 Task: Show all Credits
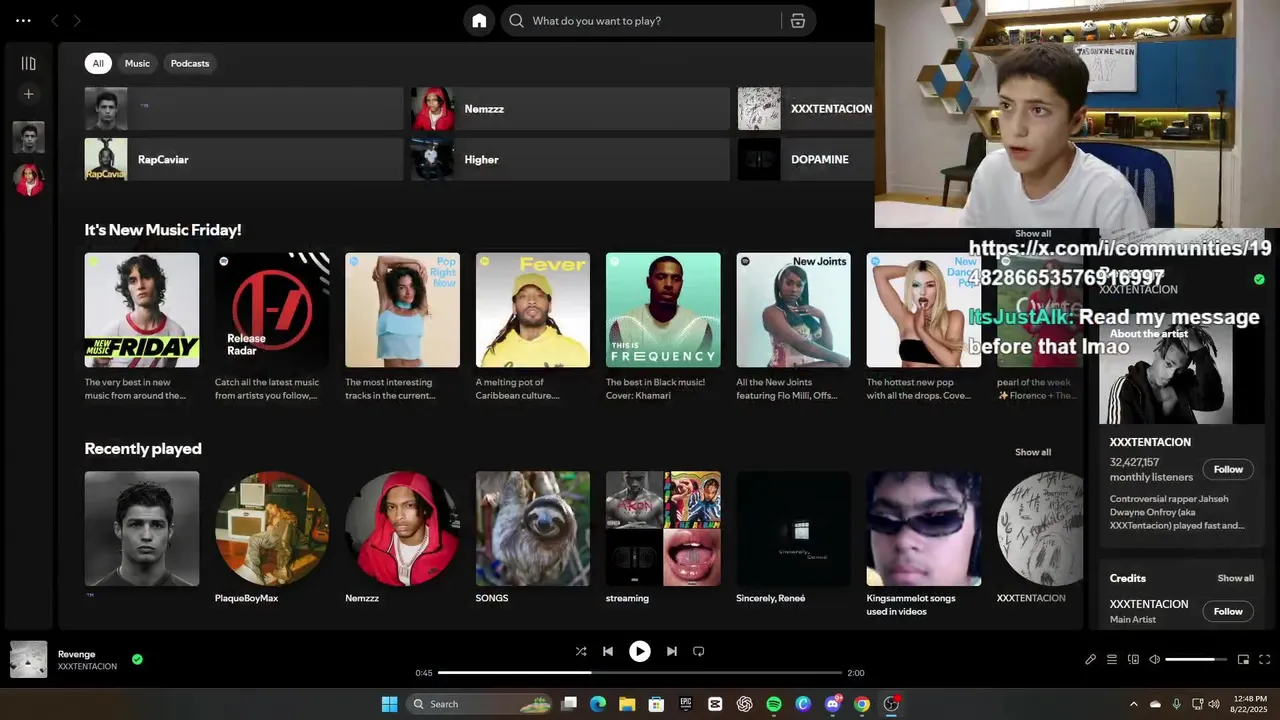click(x=1235, y=578)
